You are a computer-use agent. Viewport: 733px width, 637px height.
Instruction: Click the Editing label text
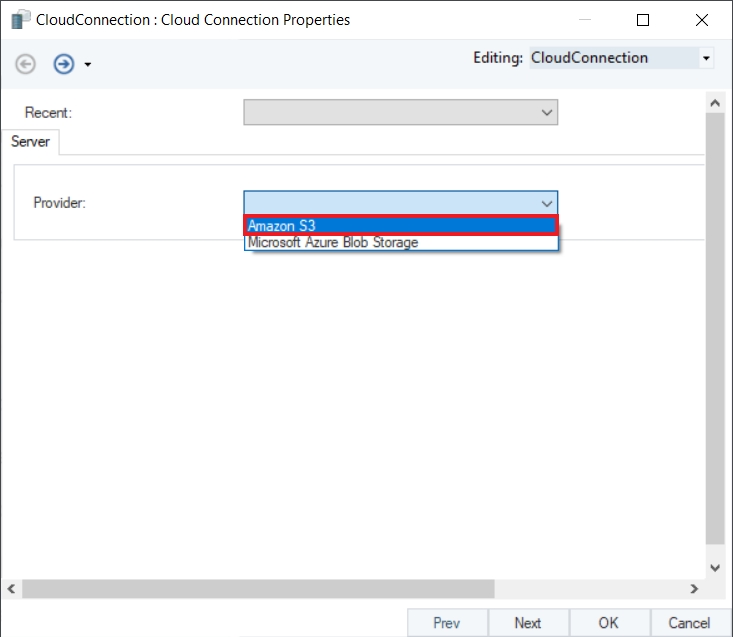[498, 57]
